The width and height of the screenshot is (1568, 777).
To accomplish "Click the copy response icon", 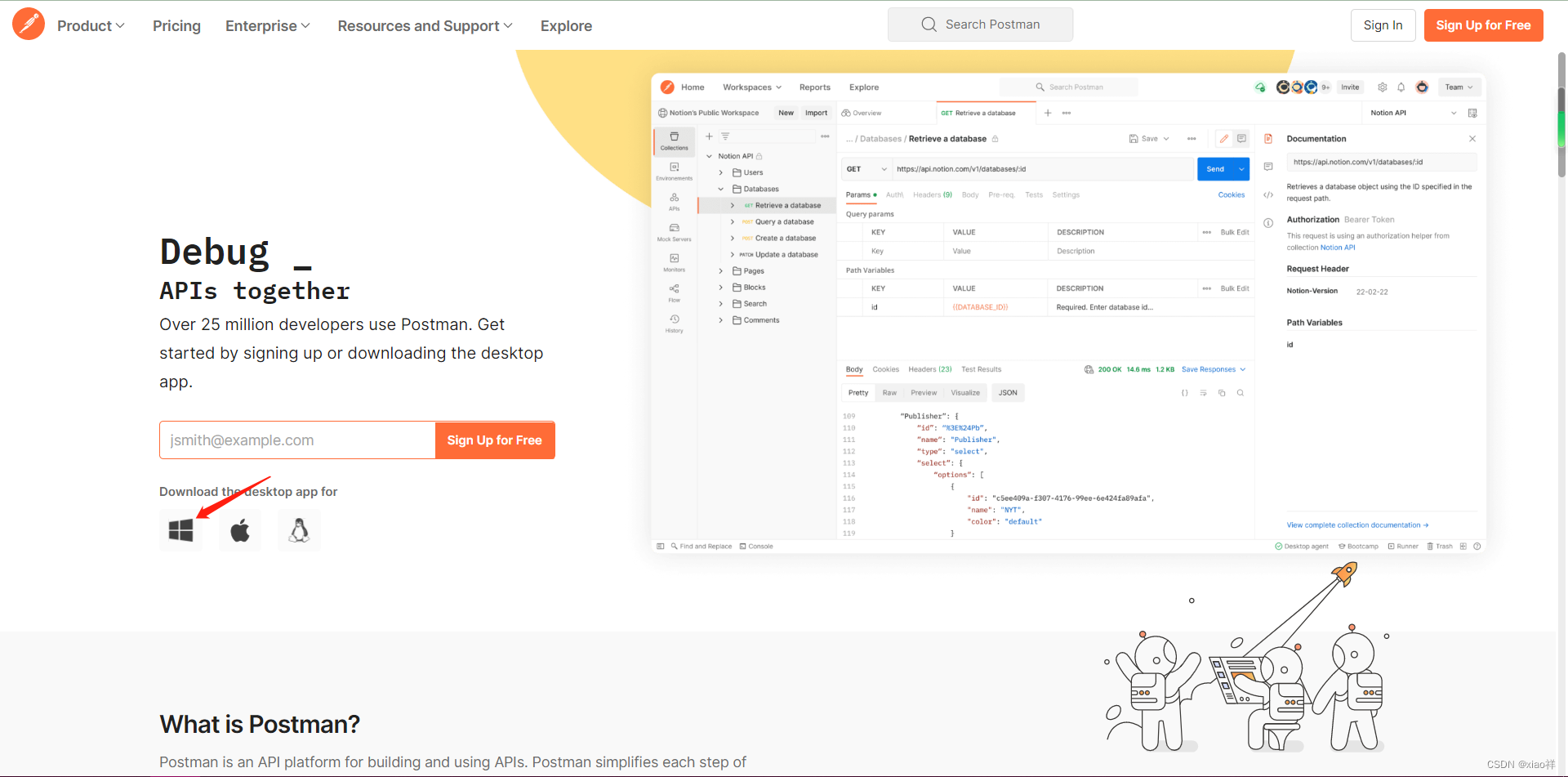I will click(1222, 393).
